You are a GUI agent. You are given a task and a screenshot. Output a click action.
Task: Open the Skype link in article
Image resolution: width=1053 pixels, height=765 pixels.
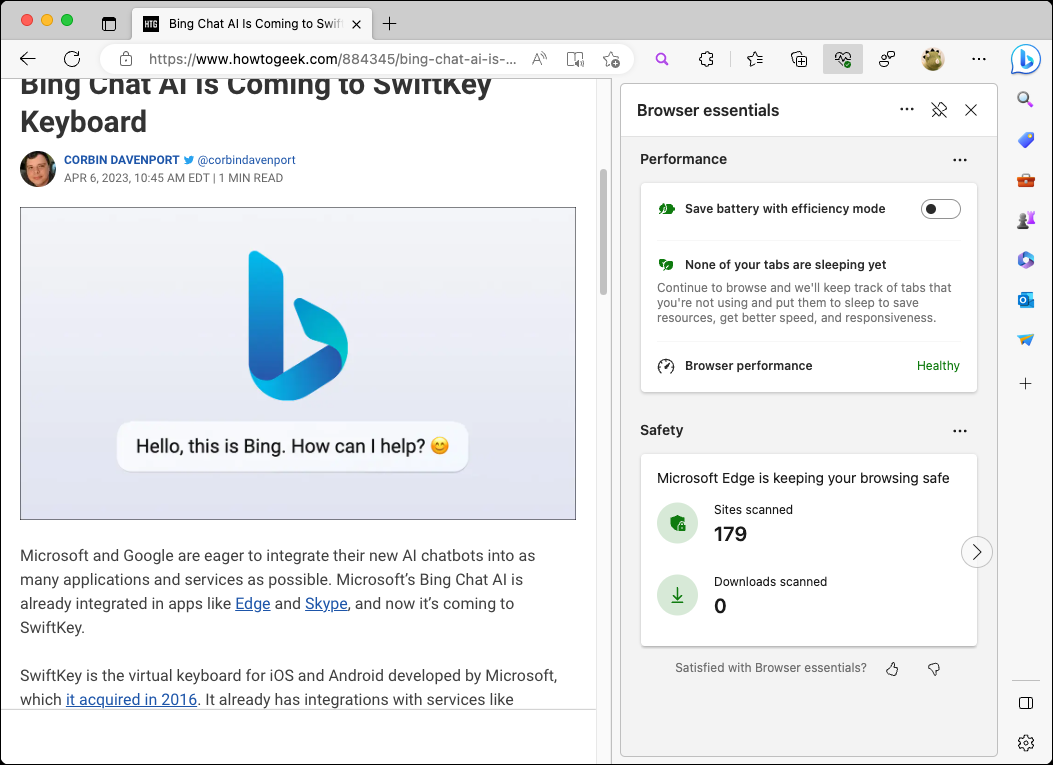pos(326,604)
